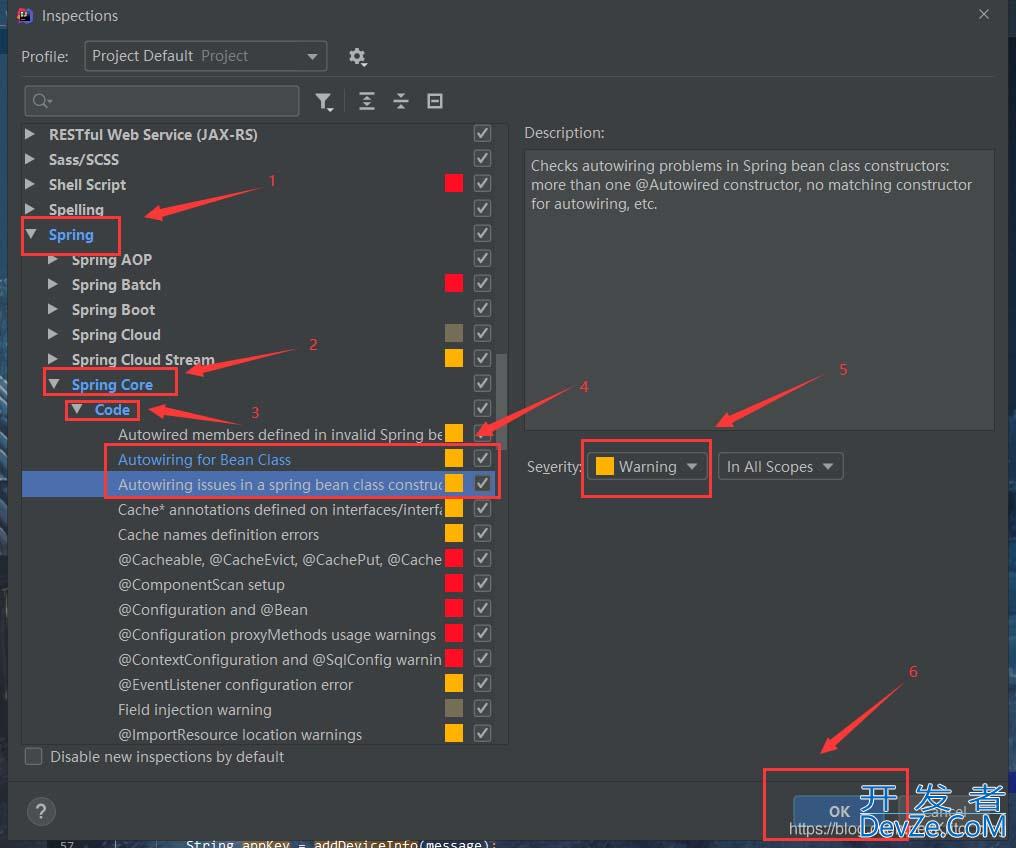Close the Inspections dialog with X

(x=984, y=14)
